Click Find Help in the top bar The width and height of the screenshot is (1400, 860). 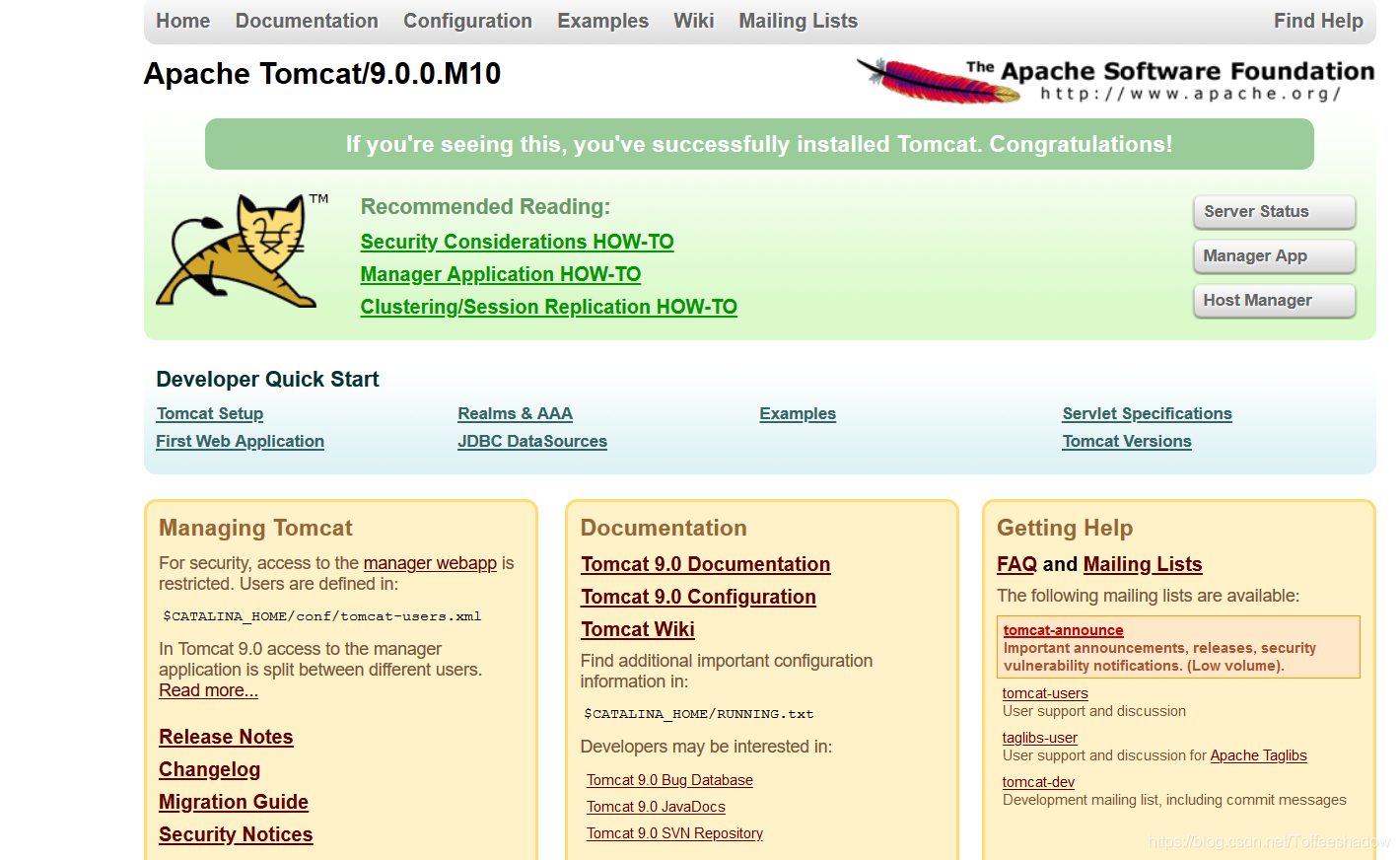click(x=1318, y=21)
